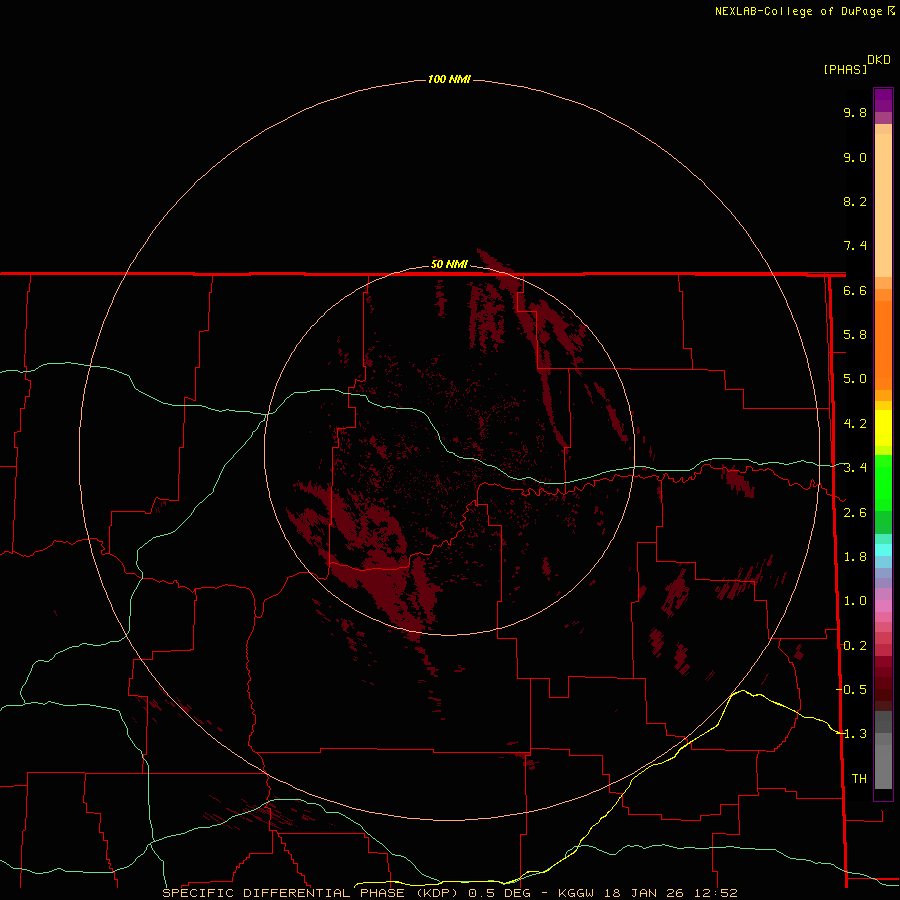Pick the pink segment of the color bar
The height and width of the screenshot is (900, 900).
[883, 606]
